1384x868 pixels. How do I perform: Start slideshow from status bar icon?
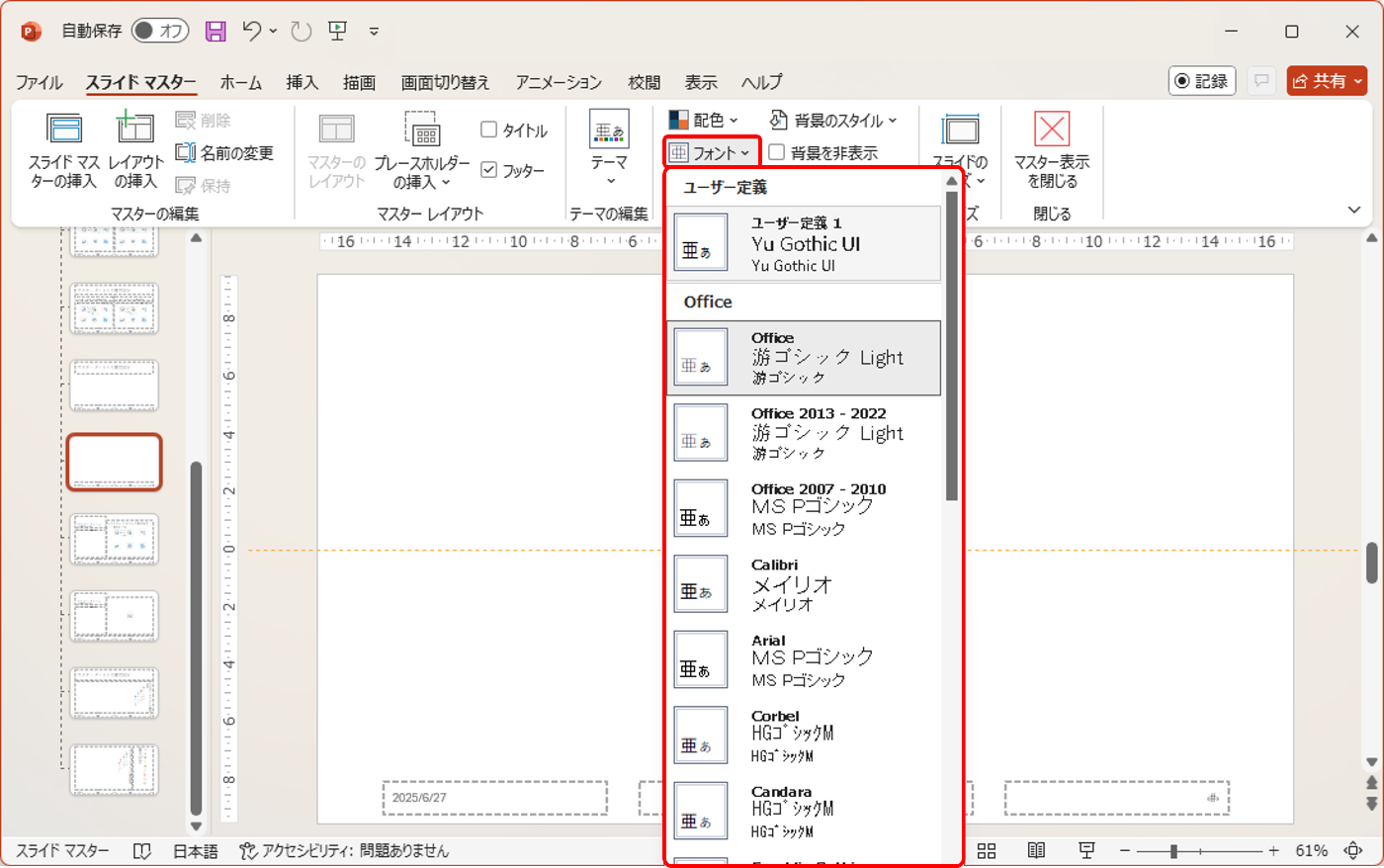click(1086, 850)
